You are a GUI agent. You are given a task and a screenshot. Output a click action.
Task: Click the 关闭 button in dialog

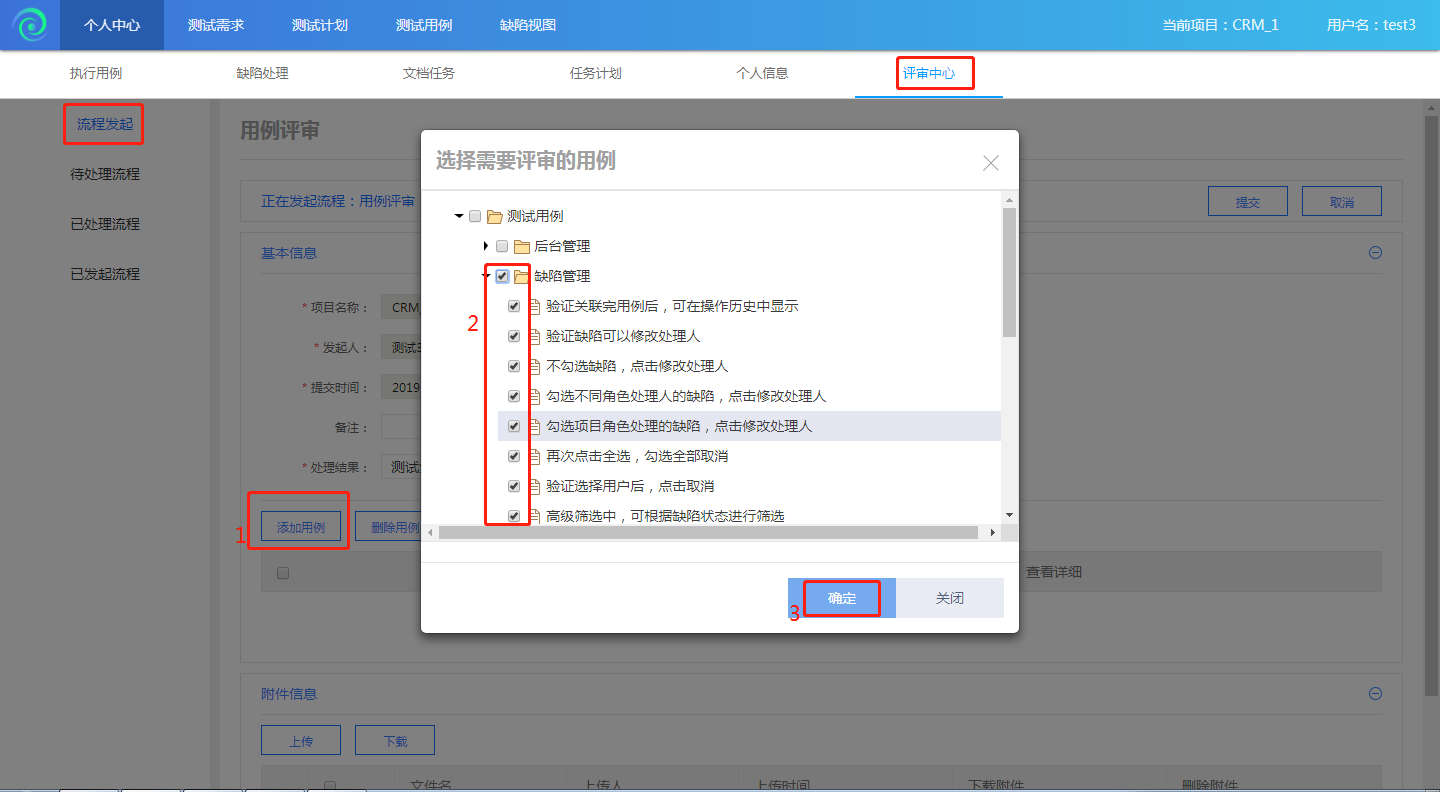(x=949, y=598)
